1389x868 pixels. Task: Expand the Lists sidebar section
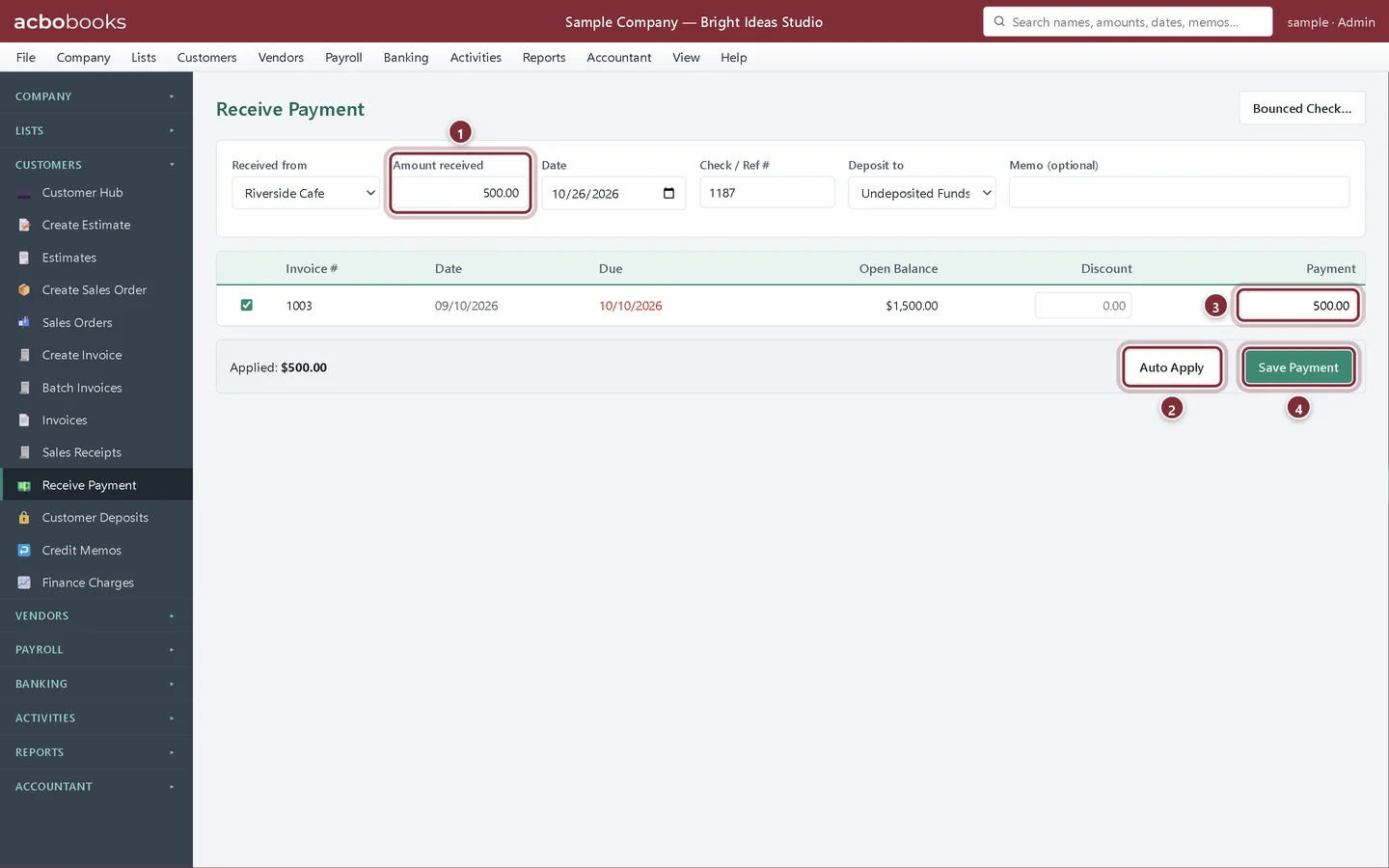(96, 130)
